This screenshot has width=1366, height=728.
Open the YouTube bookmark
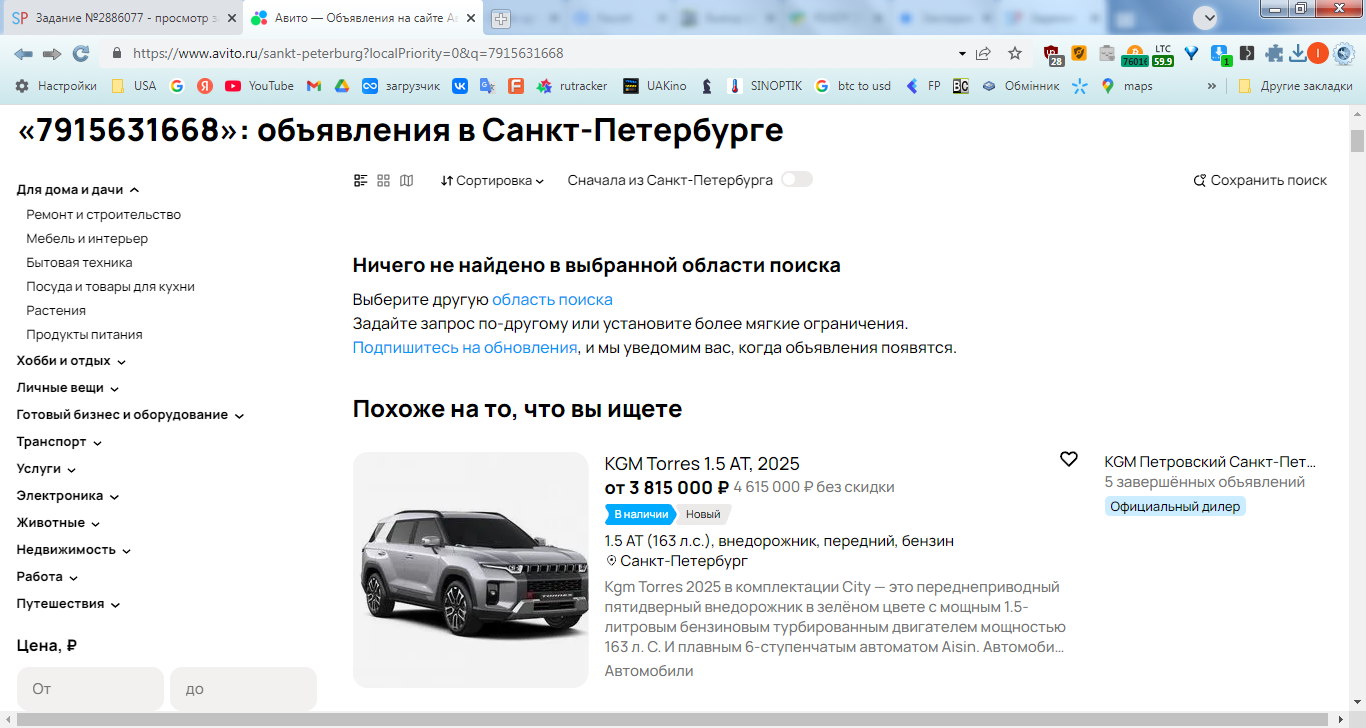[259, 86]
